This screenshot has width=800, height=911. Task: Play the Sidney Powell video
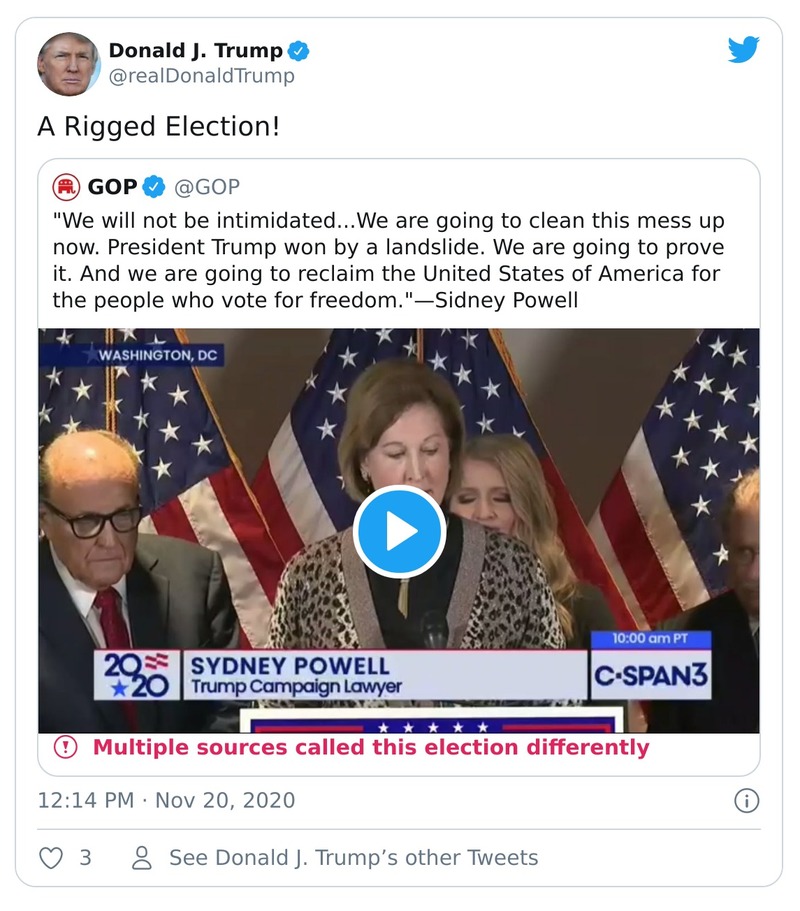point(399,531)
